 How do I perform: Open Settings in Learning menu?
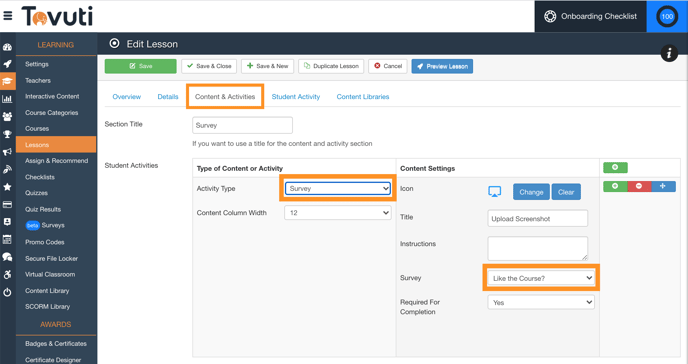click(x=37, y=64)
